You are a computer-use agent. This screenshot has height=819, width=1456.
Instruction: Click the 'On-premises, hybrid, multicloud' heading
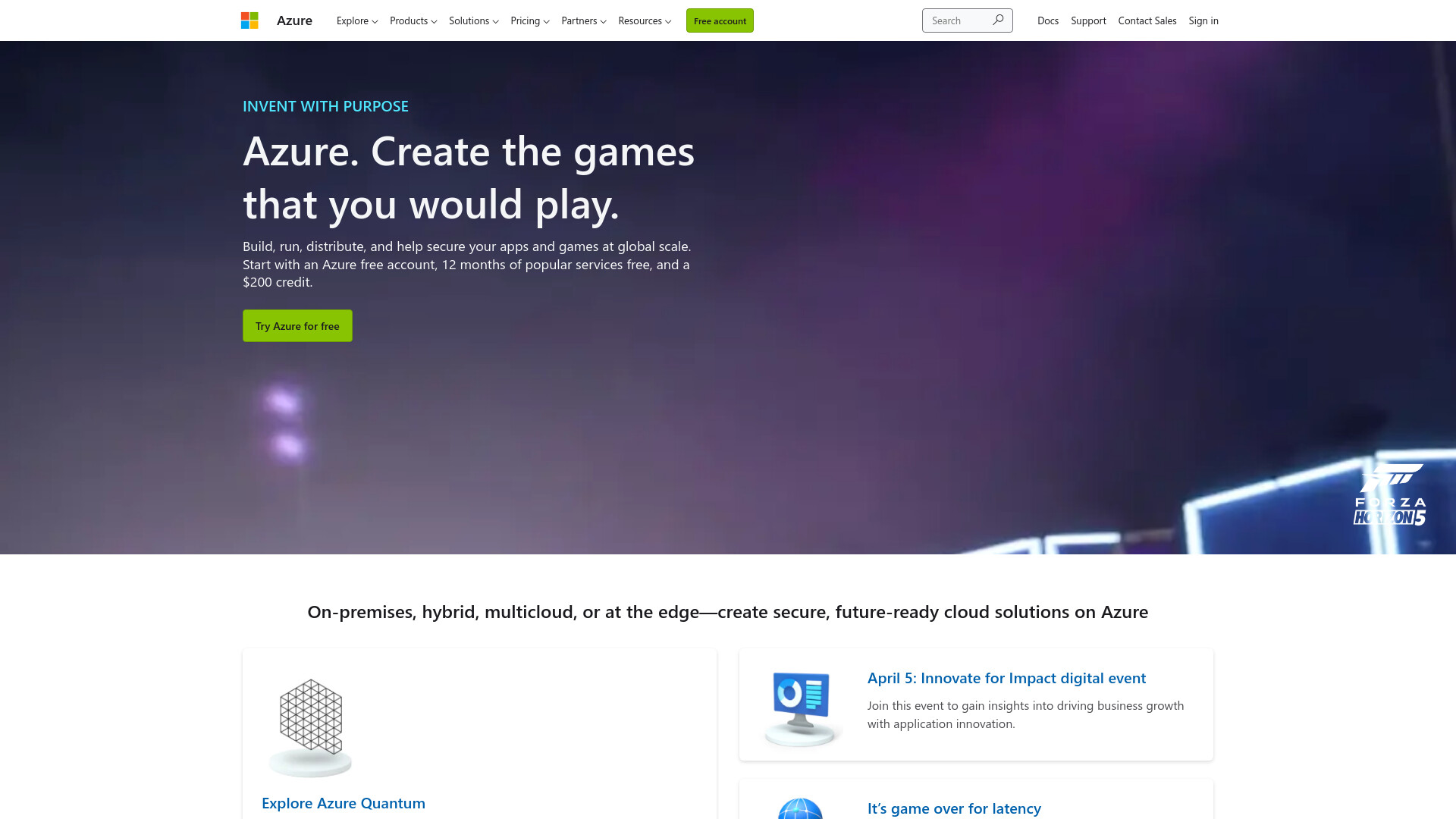[728, 612]
